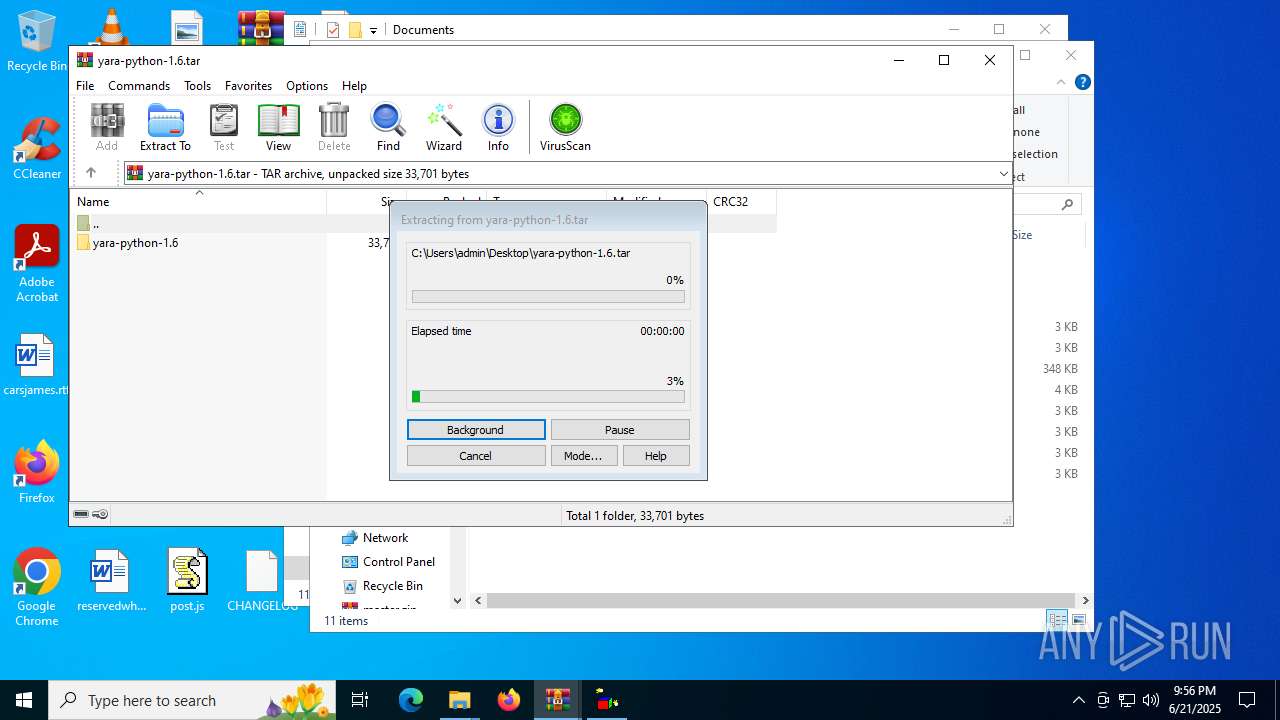Open the View toolbar icon
This screenshot has width=1280, height=720.
[x=278, y=127]
